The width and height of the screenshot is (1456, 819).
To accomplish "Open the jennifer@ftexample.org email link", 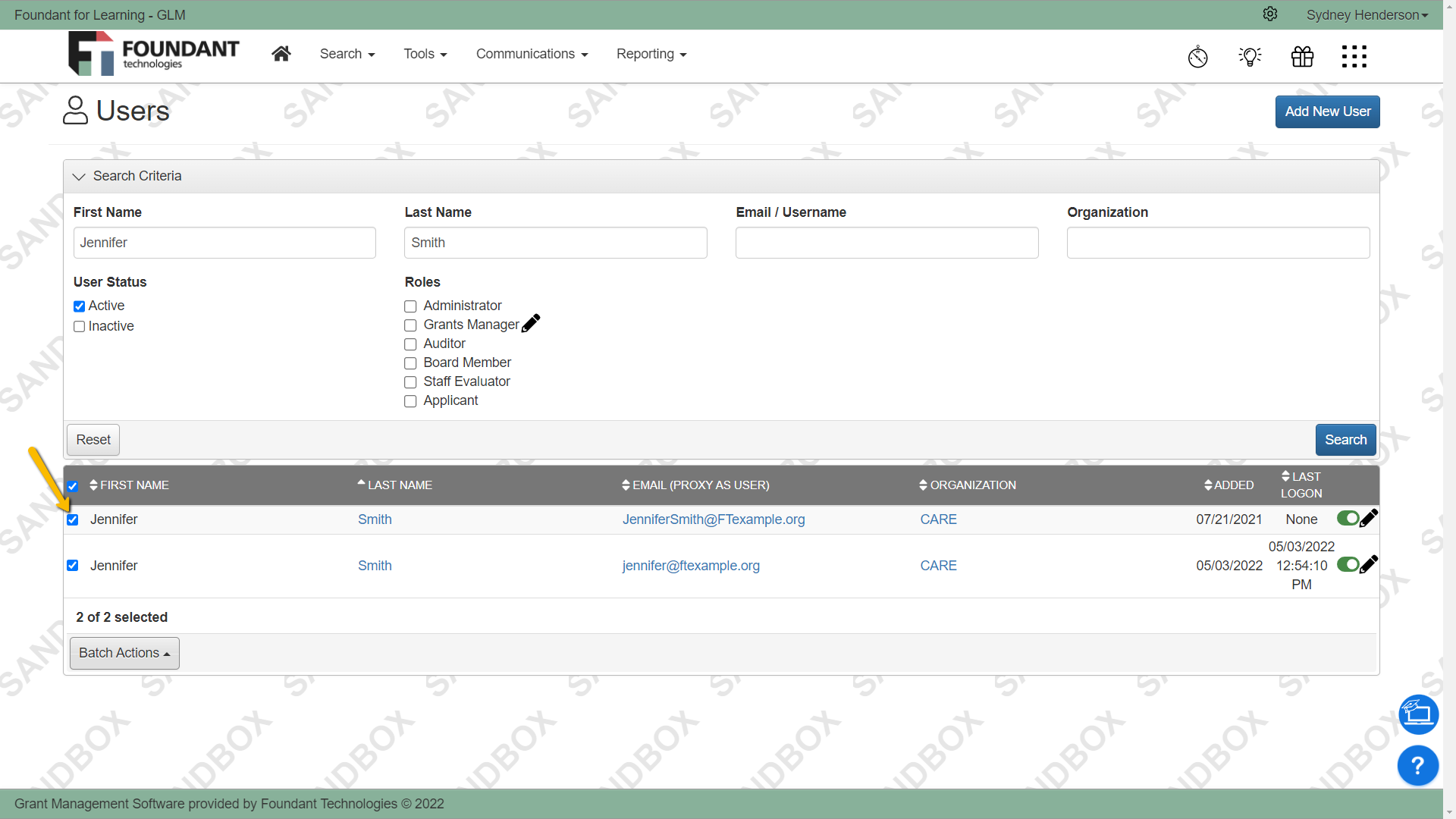I will (x=691, y=566).
